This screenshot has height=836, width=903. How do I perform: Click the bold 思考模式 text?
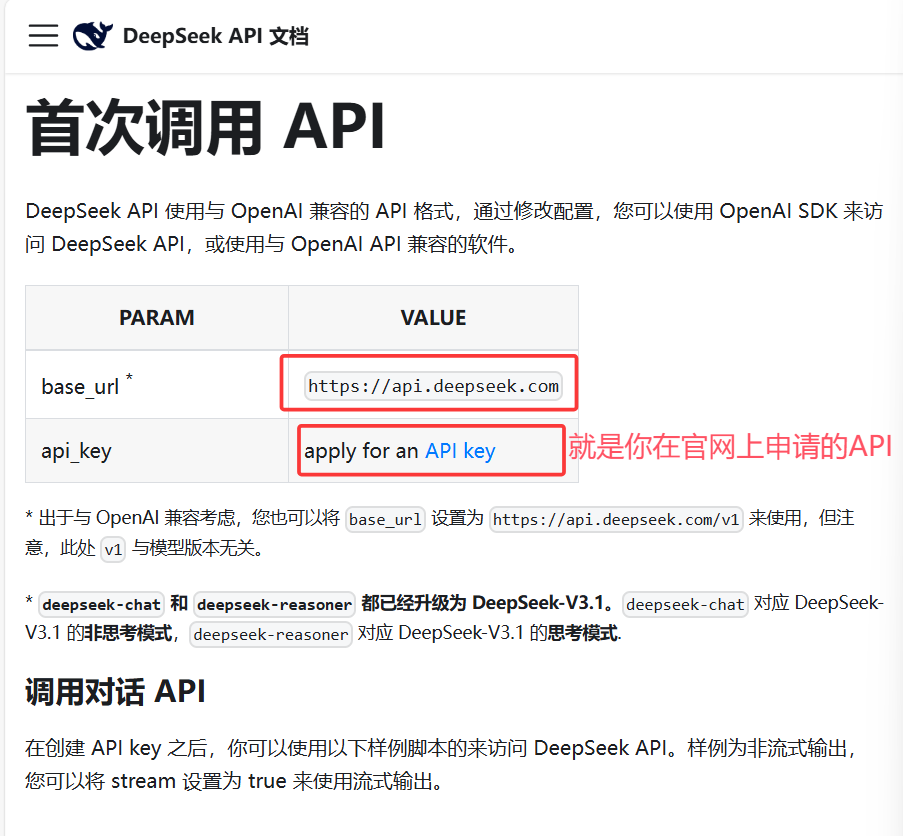click(582, 633)
